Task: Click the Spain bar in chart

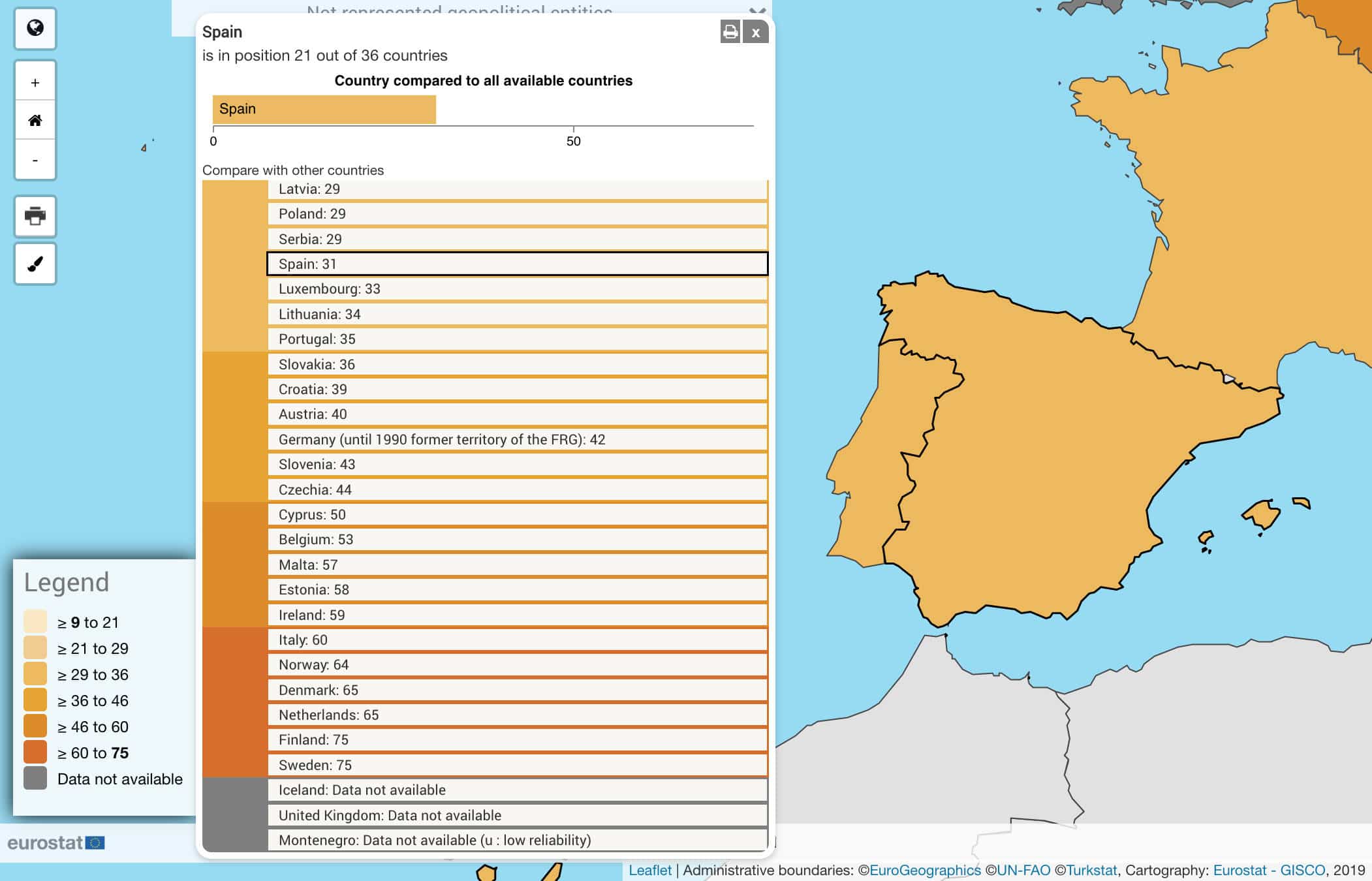Action: click(x=324, y=109)
